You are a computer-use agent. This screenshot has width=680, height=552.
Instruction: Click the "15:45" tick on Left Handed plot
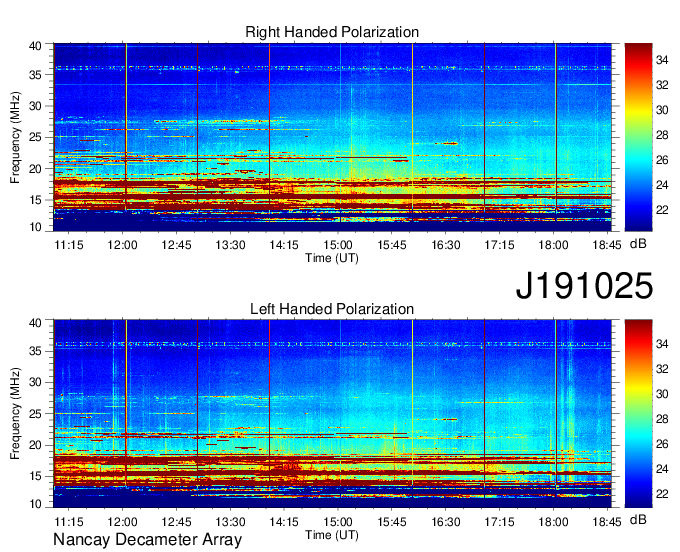click(392, 521)
